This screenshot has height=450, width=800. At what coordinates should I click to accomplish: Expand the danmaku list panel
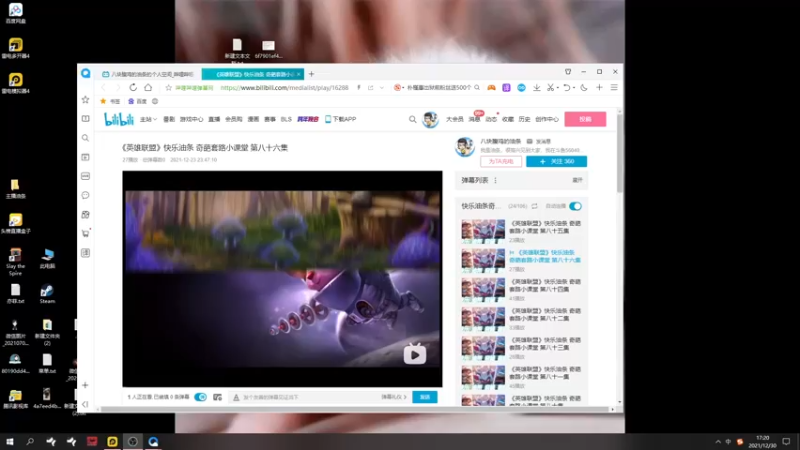tap(577, 180)
